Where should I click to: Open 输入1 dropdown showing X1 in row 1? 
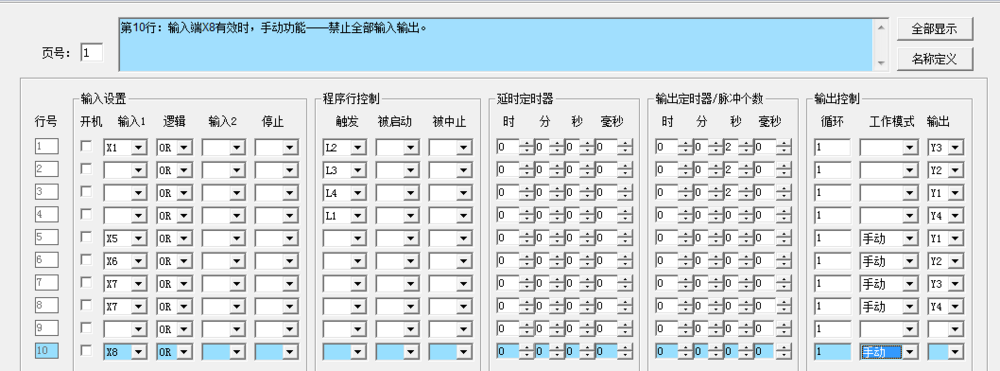(x=126, y=147)
